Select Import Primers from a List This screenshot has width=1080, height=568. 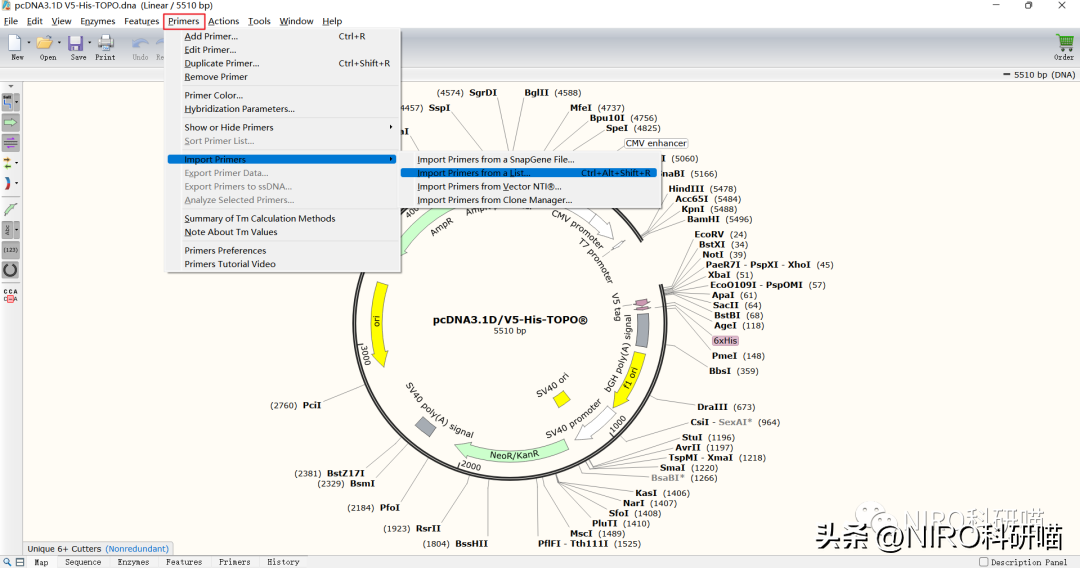(x=474, y=173)
